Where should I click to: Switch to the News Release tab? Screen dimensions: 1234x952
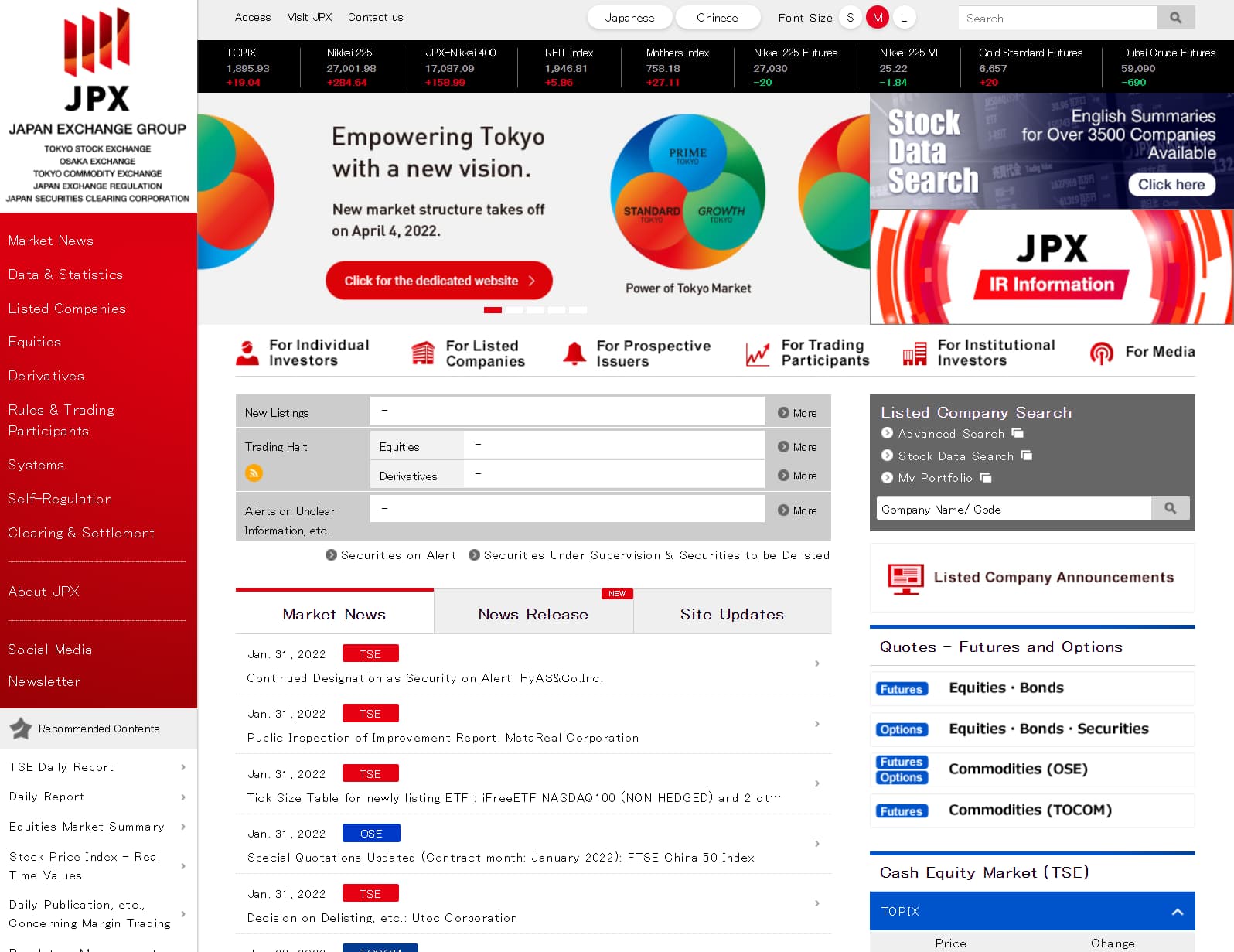(x=533, y=612)
